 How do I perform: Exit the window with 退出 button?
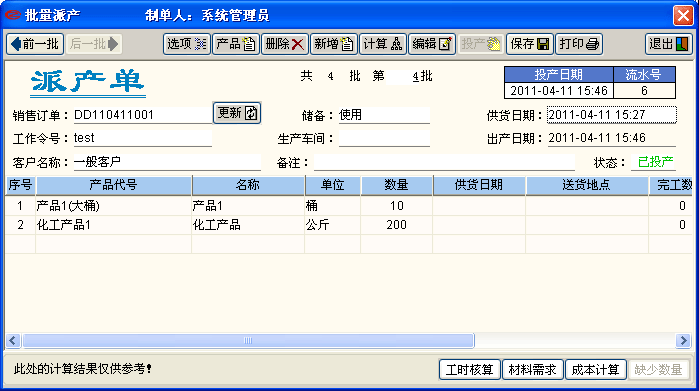pyautogui.click(x=669, y=44)
